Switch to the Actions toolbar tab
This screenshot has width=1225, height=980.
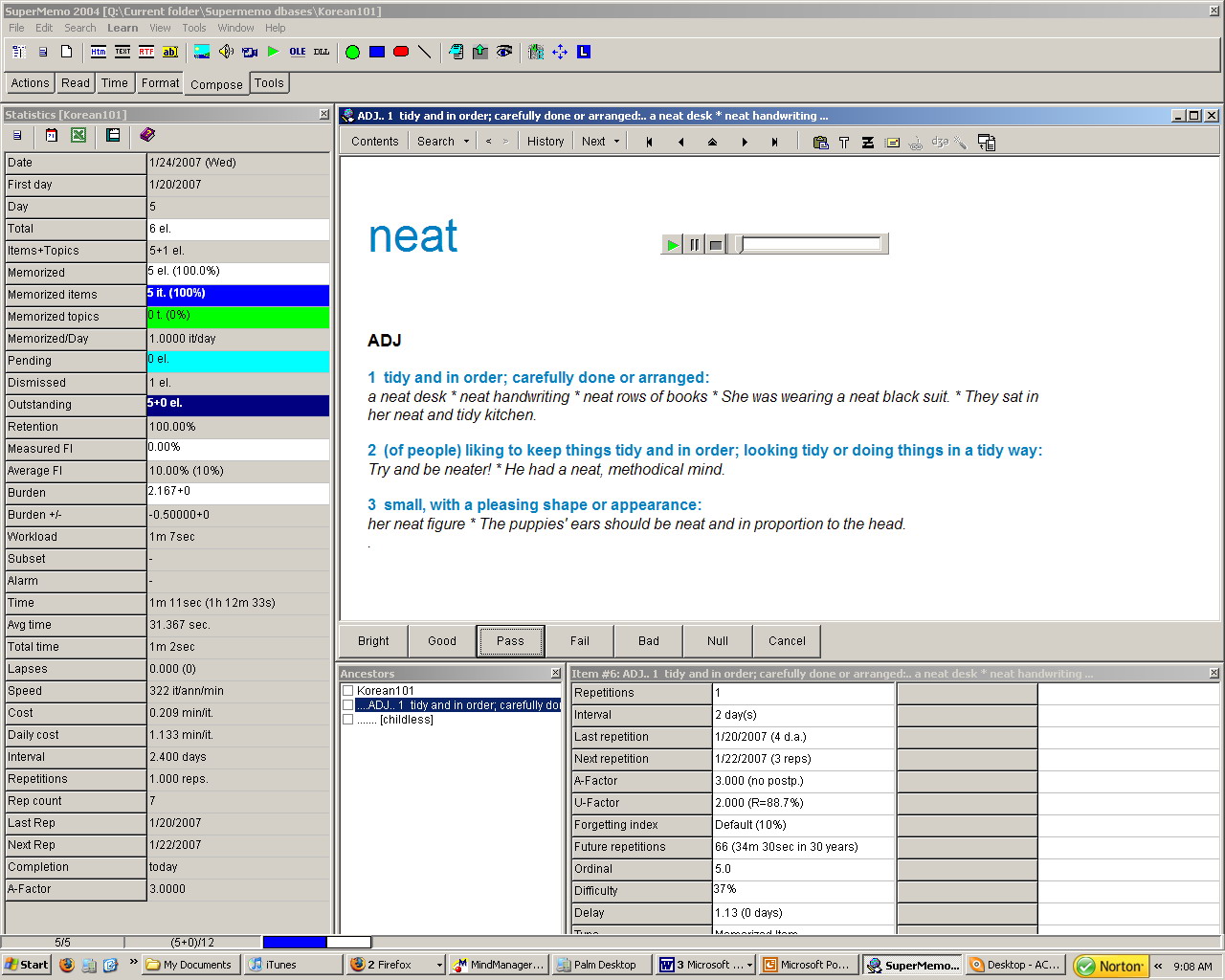[x=30, y=83]
